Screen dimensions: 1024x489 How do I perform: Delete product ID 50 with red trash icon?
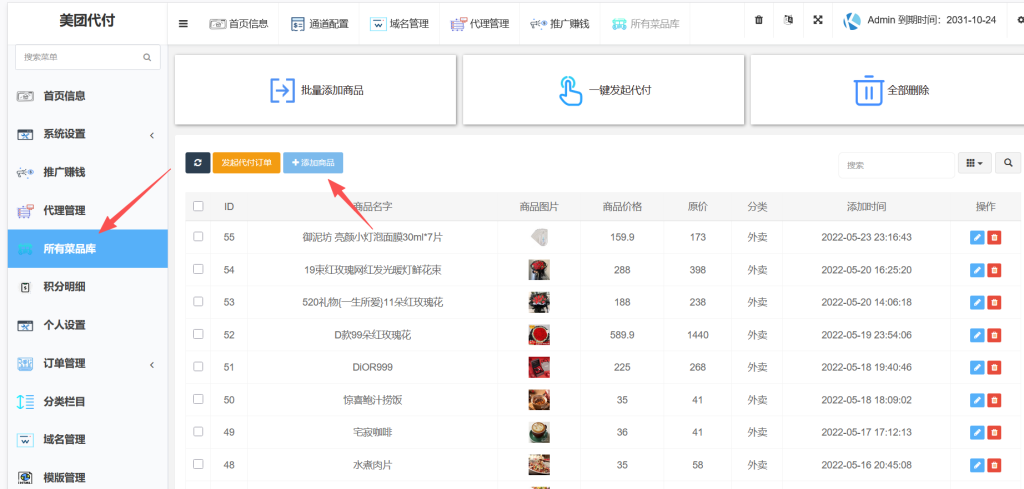[x=994, y=400]
